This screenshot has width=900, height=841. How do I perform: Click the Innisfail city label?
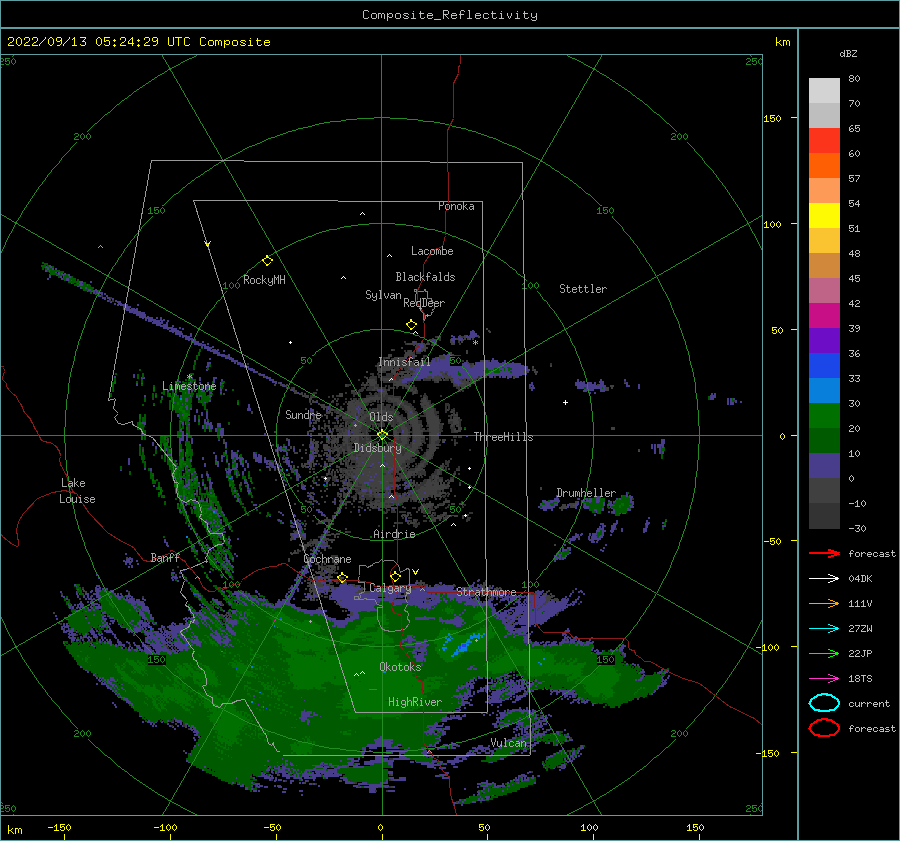(x=404, y=362)
